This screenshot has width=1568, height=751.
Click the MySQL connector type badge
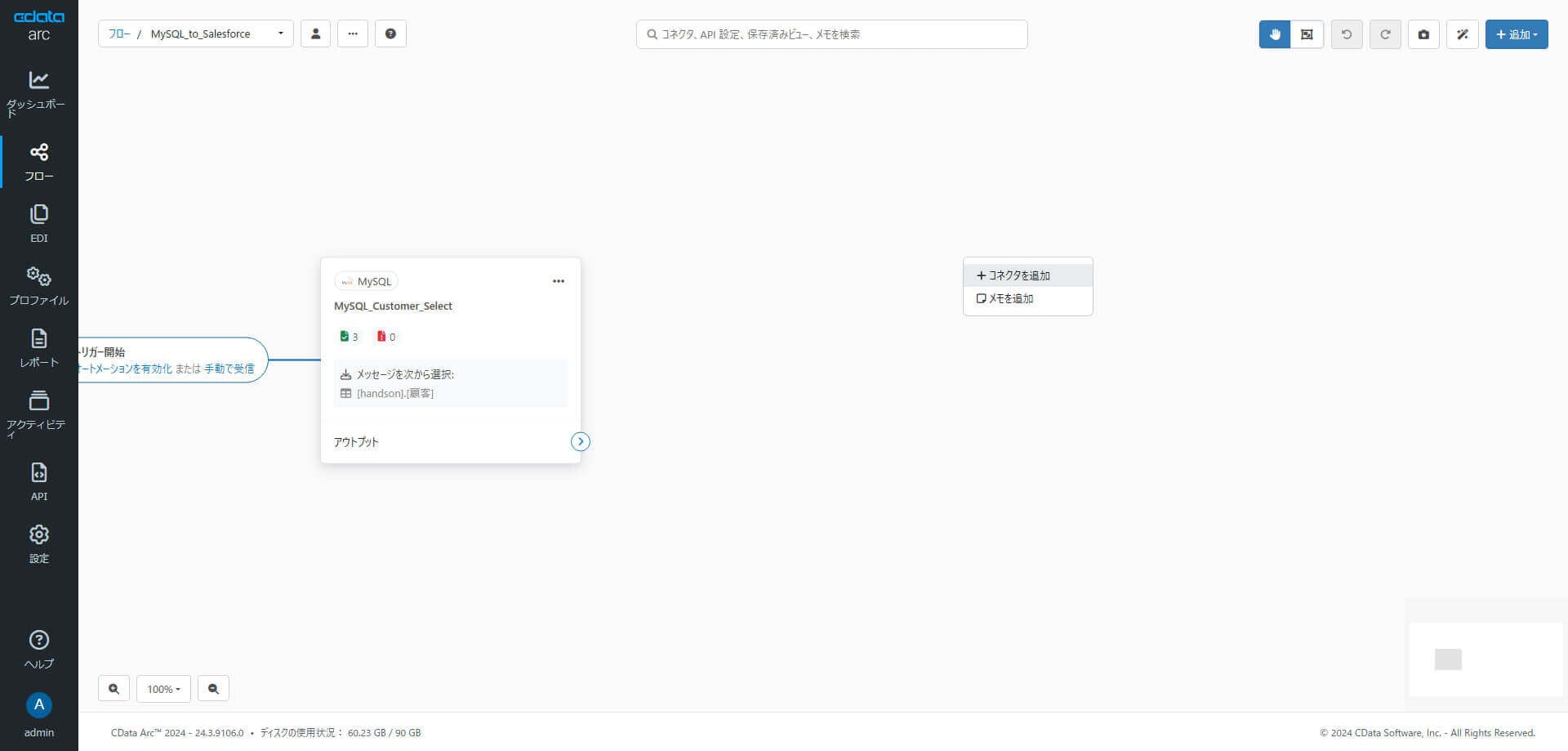366,281
